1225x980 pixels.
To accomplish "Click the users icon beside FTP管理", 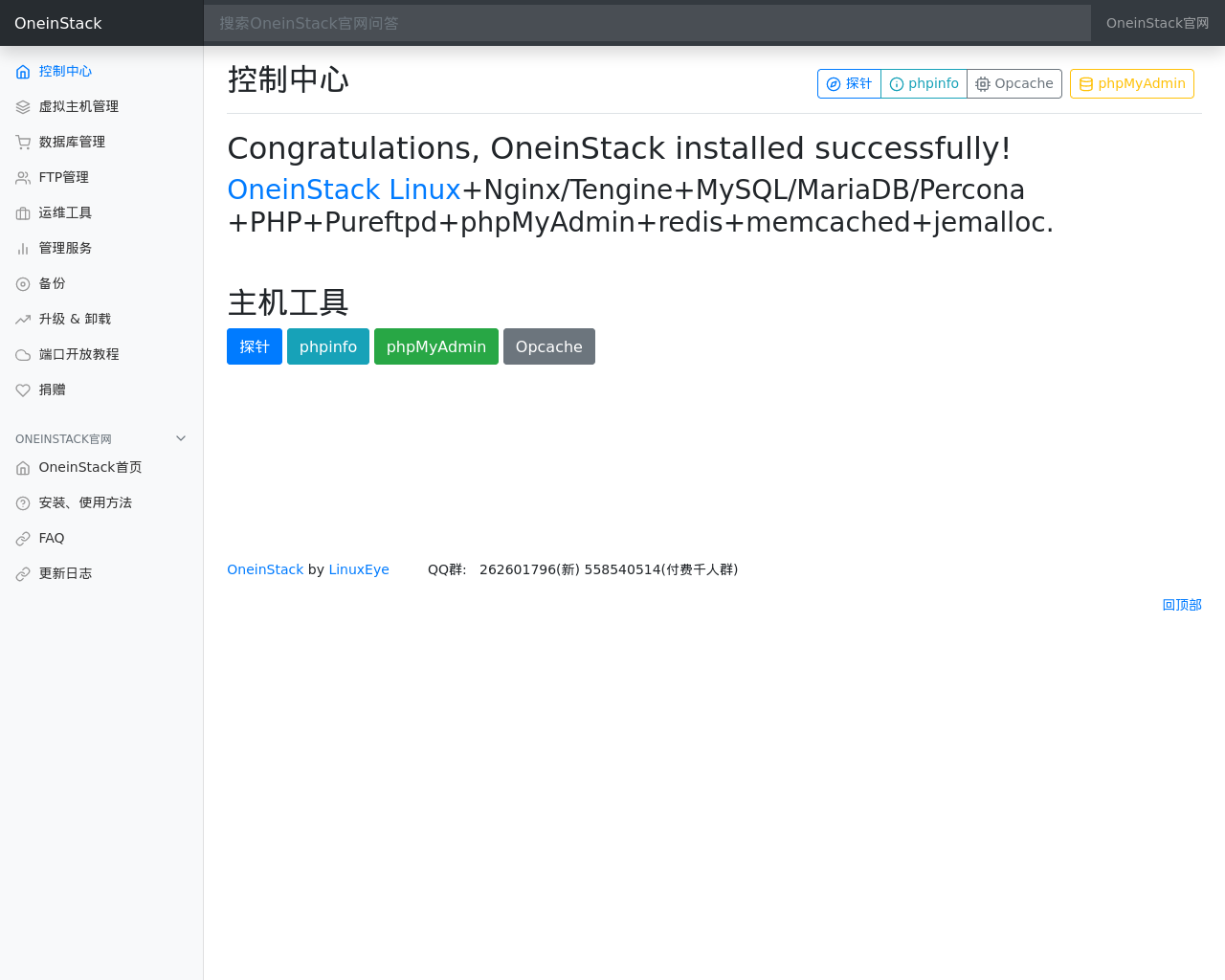I will [23, 178].
